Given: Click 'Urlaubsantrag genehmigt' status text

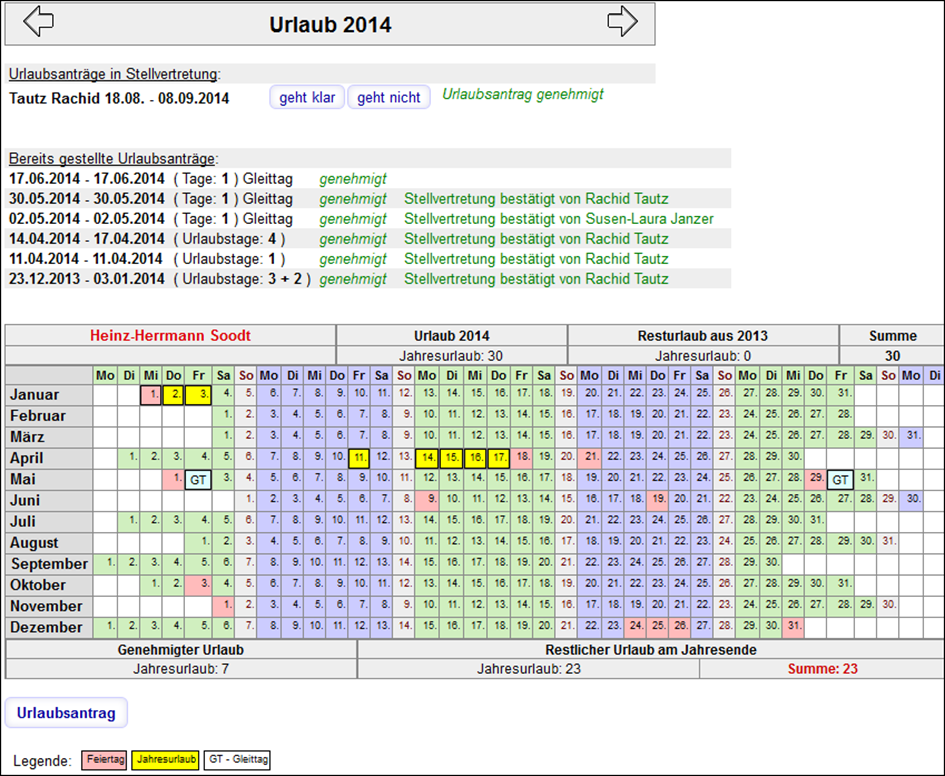Looking at the screenshot, I should (523, 95).
